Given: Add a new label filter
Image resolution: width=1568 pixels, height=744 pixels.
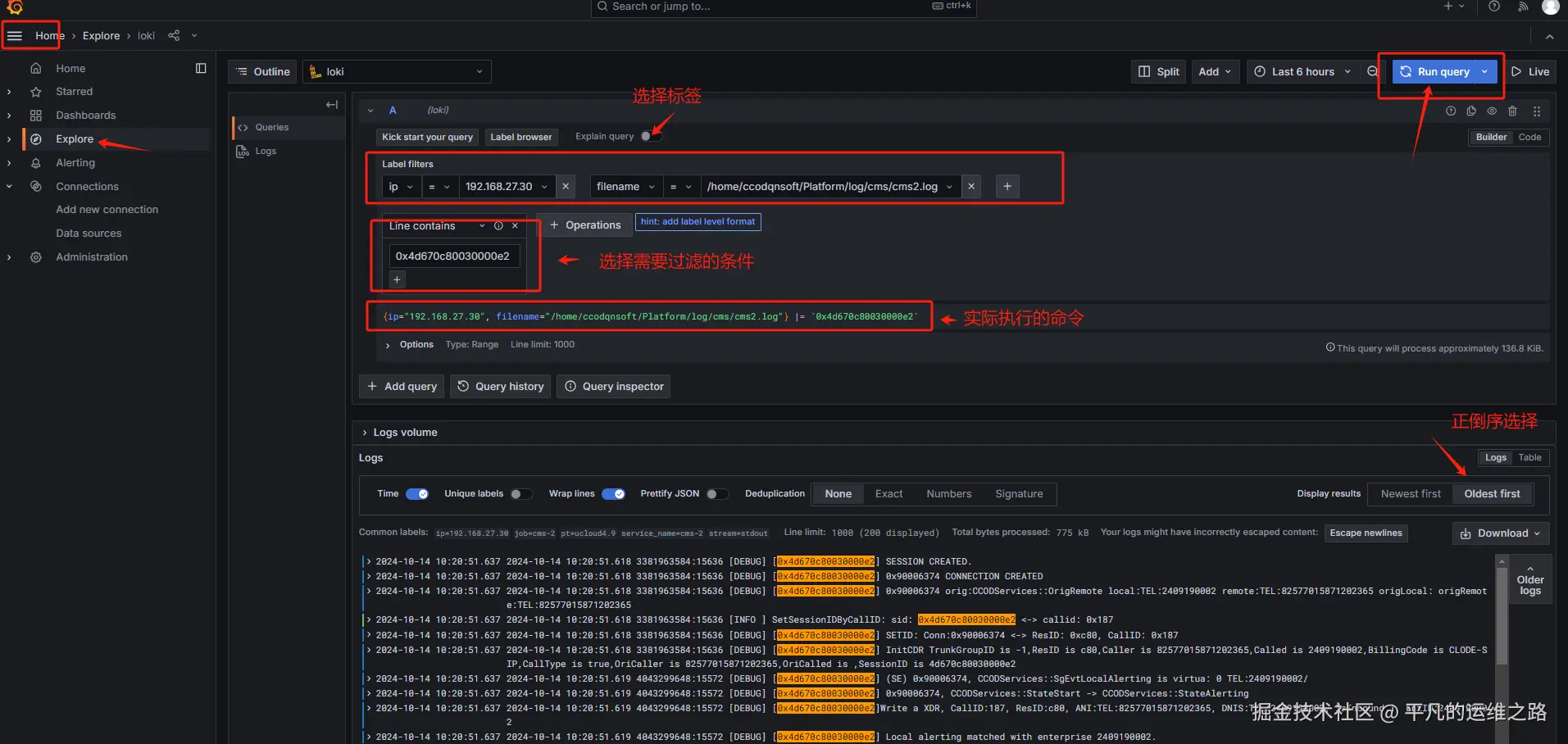Looking at the screenshot, I should (1007, 187).
